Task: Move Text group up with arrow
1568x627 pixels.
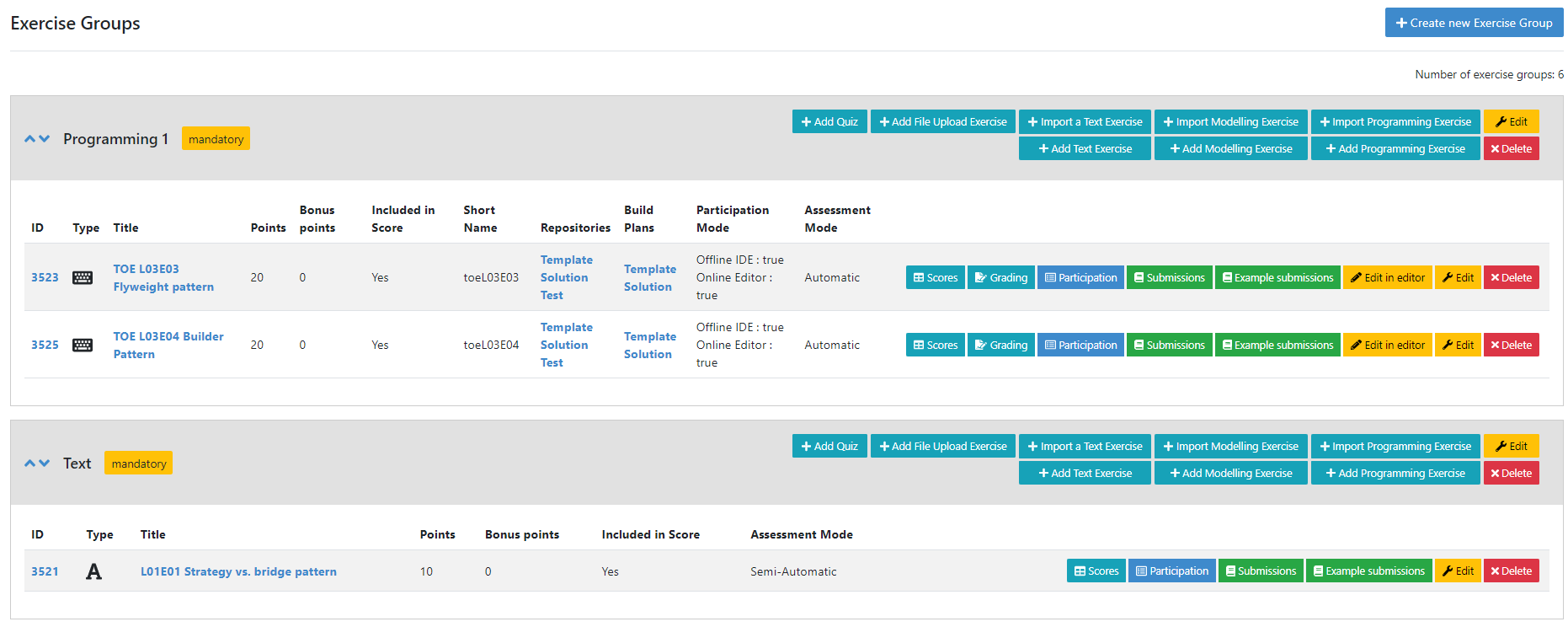Action: [29, 464]
